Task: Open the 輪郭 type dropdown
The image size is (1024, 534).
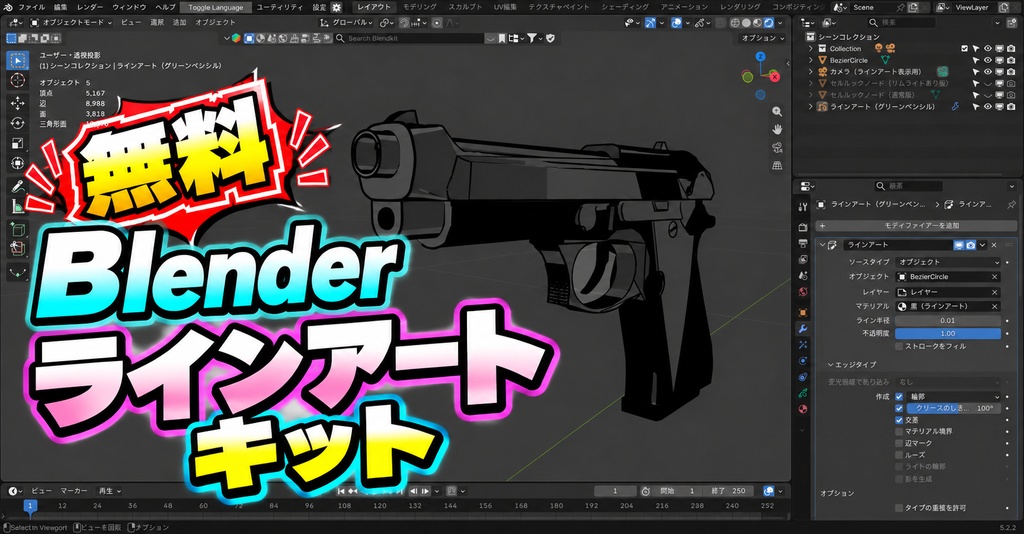Action: tap(953, 396)
